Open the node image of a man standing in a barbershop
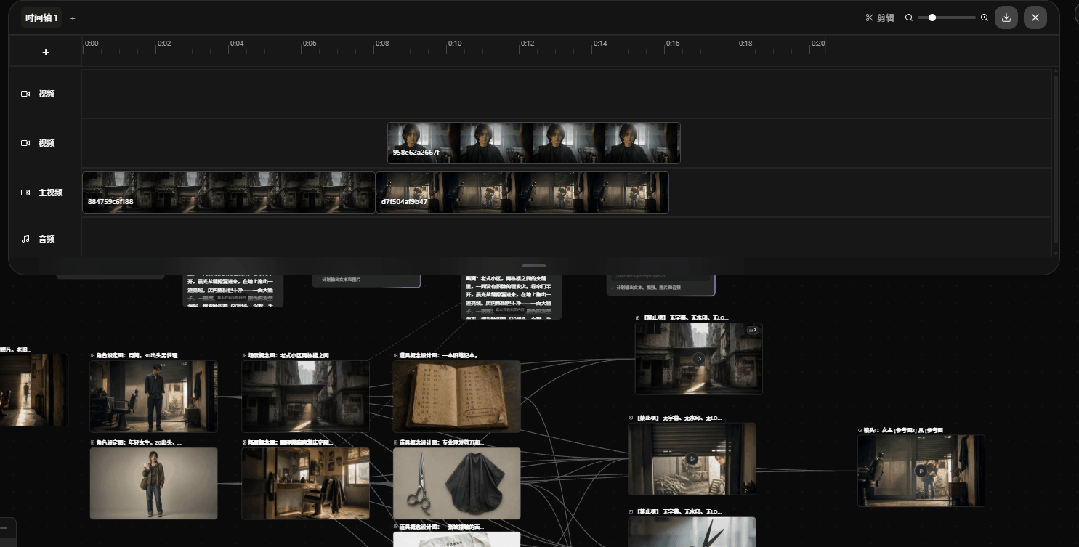1079x547 pixels. (x=153, y=396)
